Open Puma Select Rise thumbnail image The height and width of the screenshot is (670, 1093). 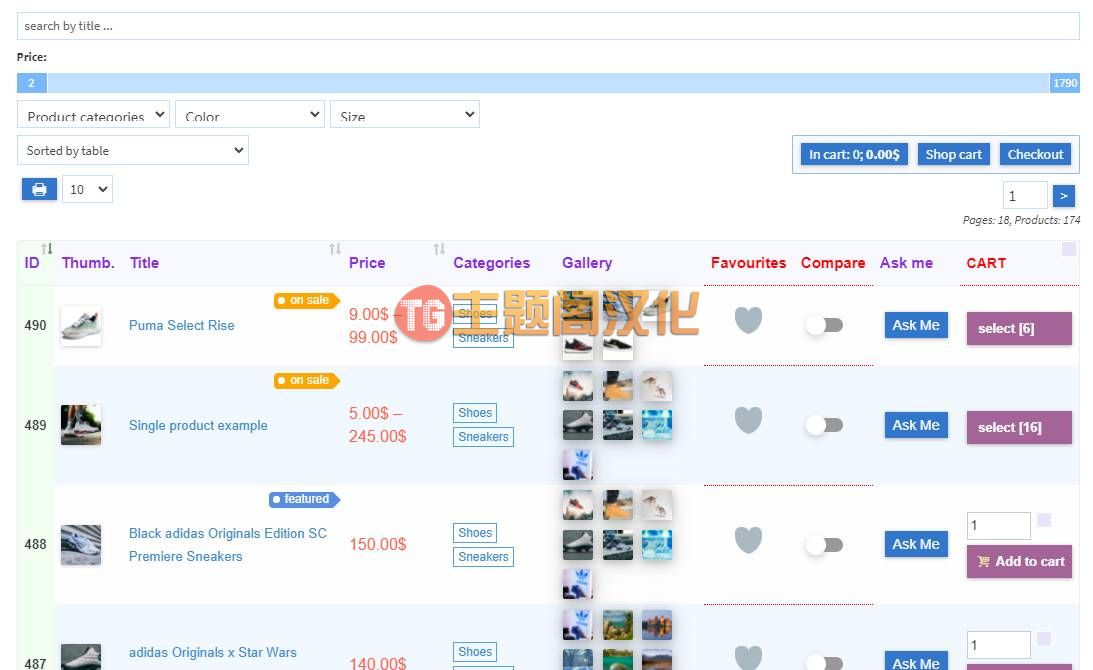click(81, 326)
